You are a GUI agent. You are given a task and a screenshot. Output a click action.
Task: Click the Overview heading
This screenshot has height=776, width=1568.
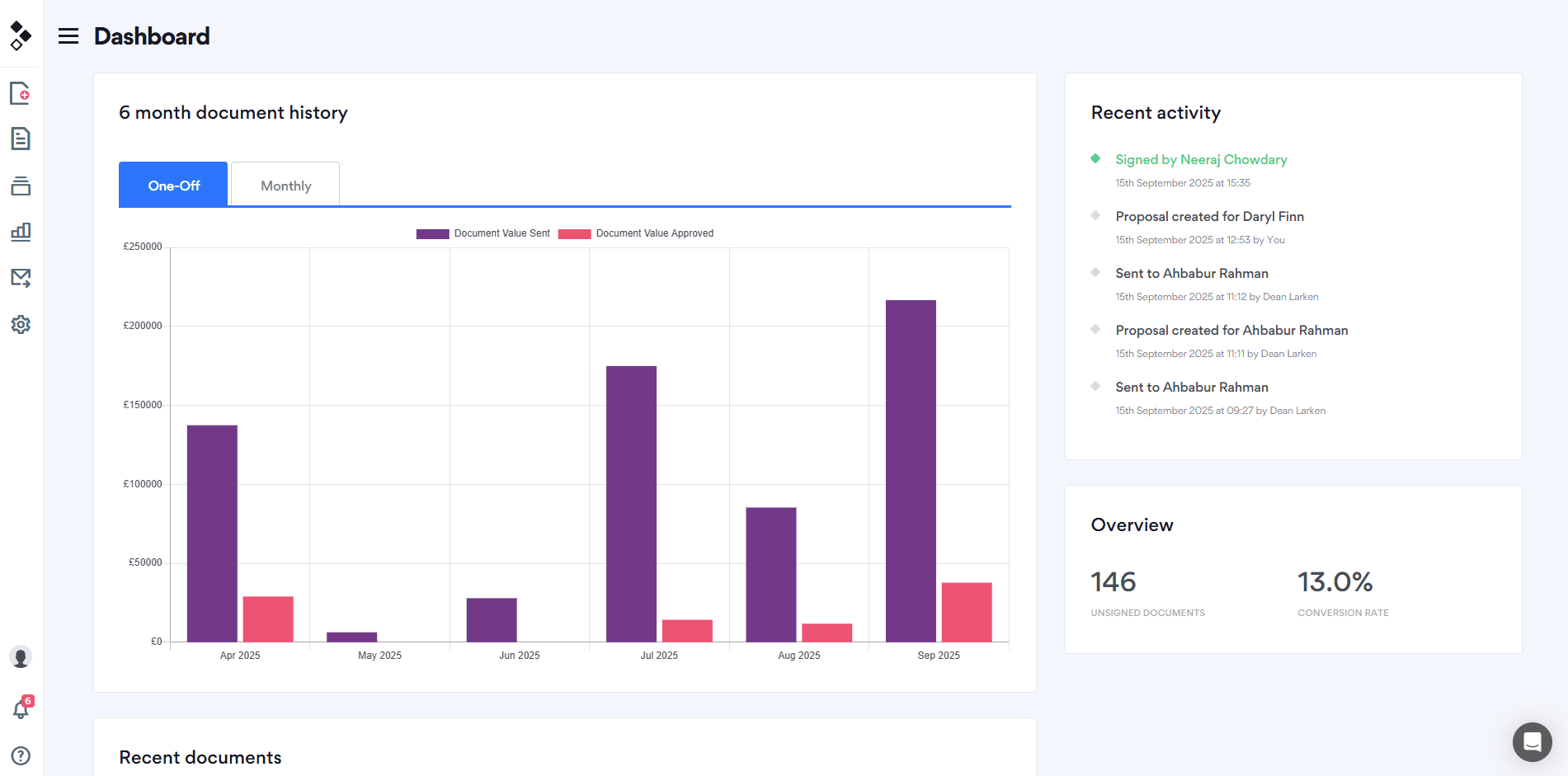tap(1132, 525)
